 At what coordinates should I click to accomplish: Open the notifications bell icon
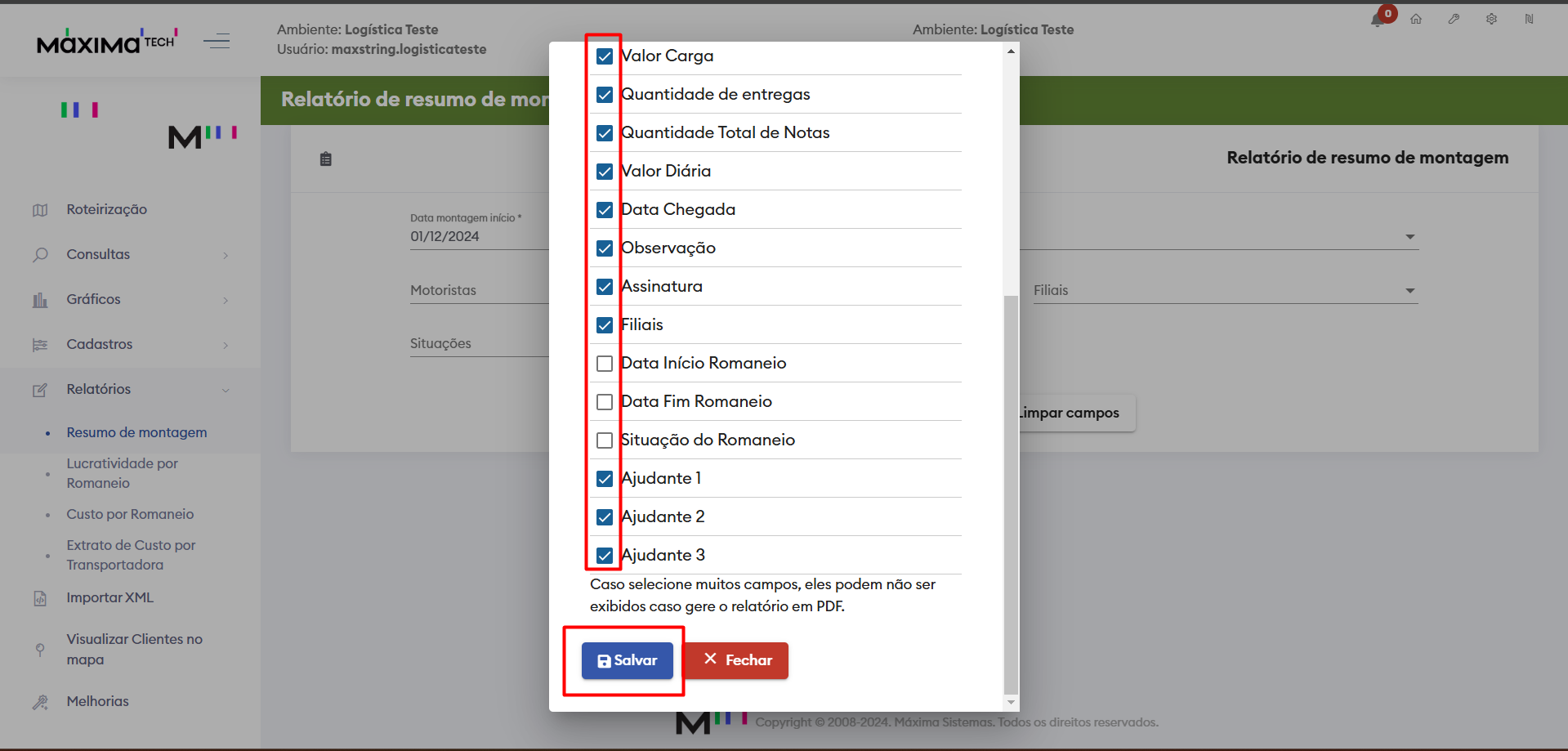click(x=1378, y=20)
